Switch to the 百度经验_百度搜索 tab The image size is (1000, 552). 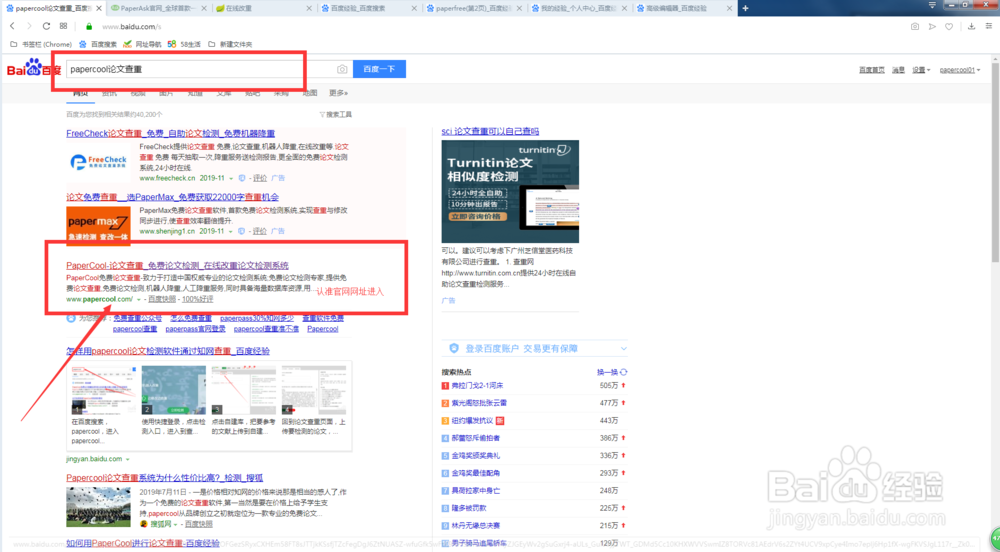(368, 8)
